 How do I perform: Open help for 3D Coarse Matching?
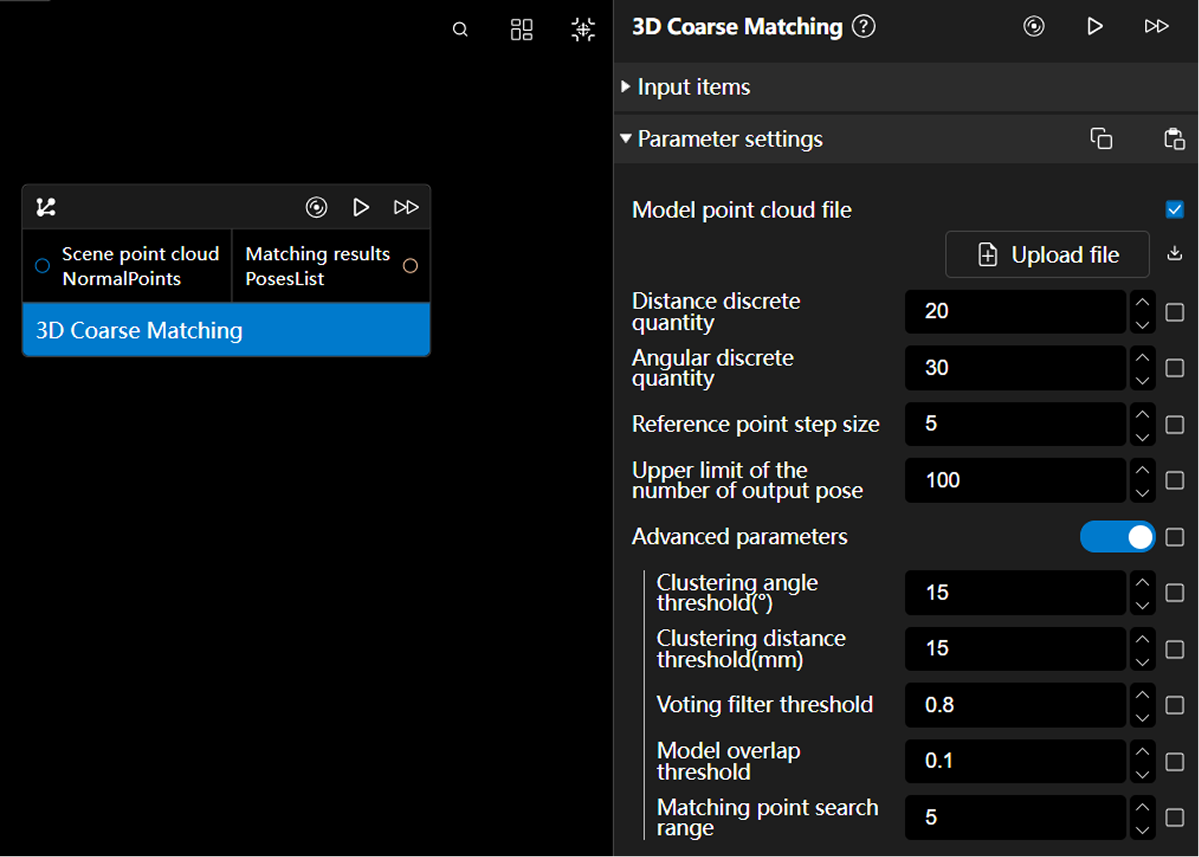click(863, 27)
